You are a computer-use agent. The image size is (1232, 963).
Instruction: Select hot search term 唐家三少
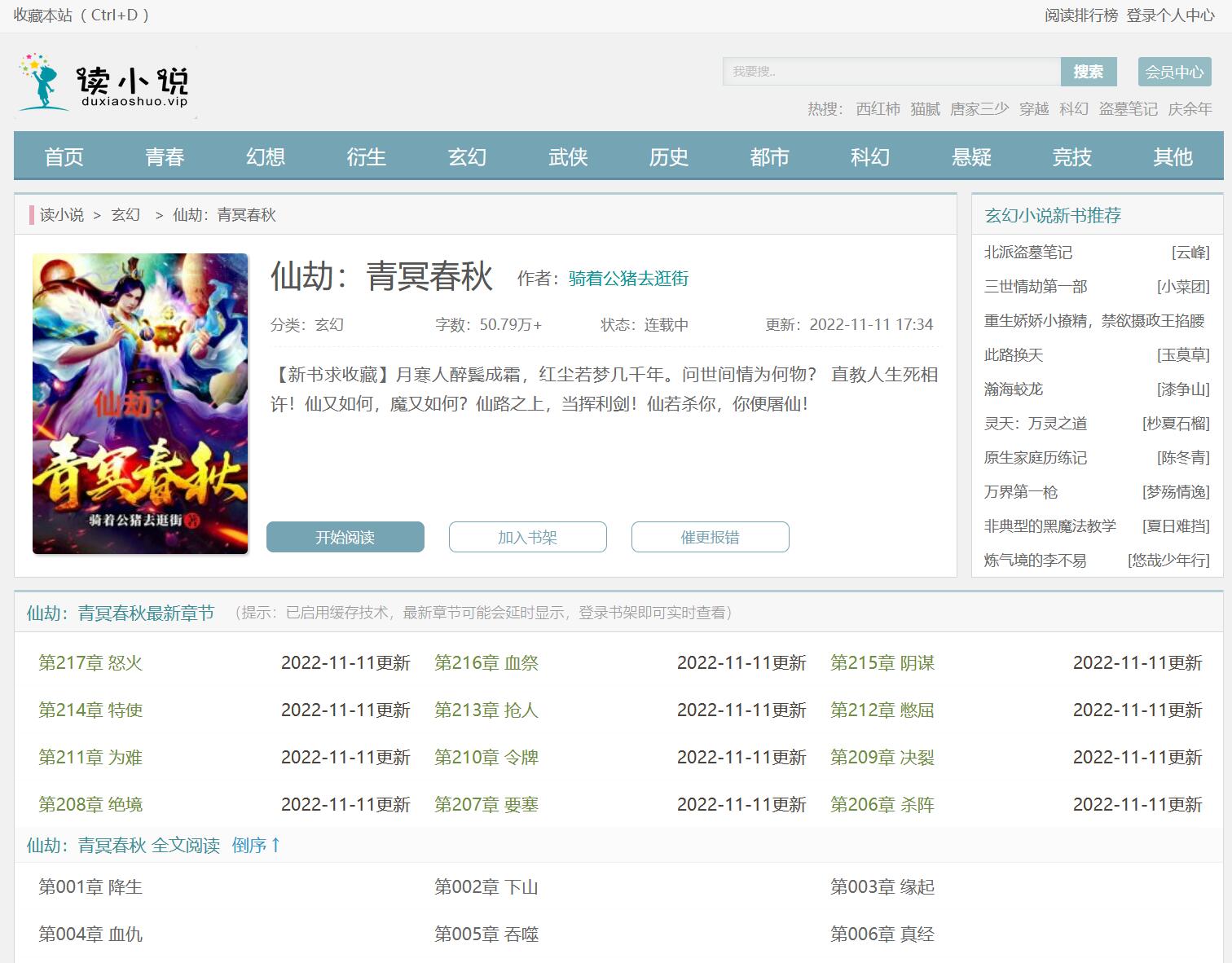point(979,109)
